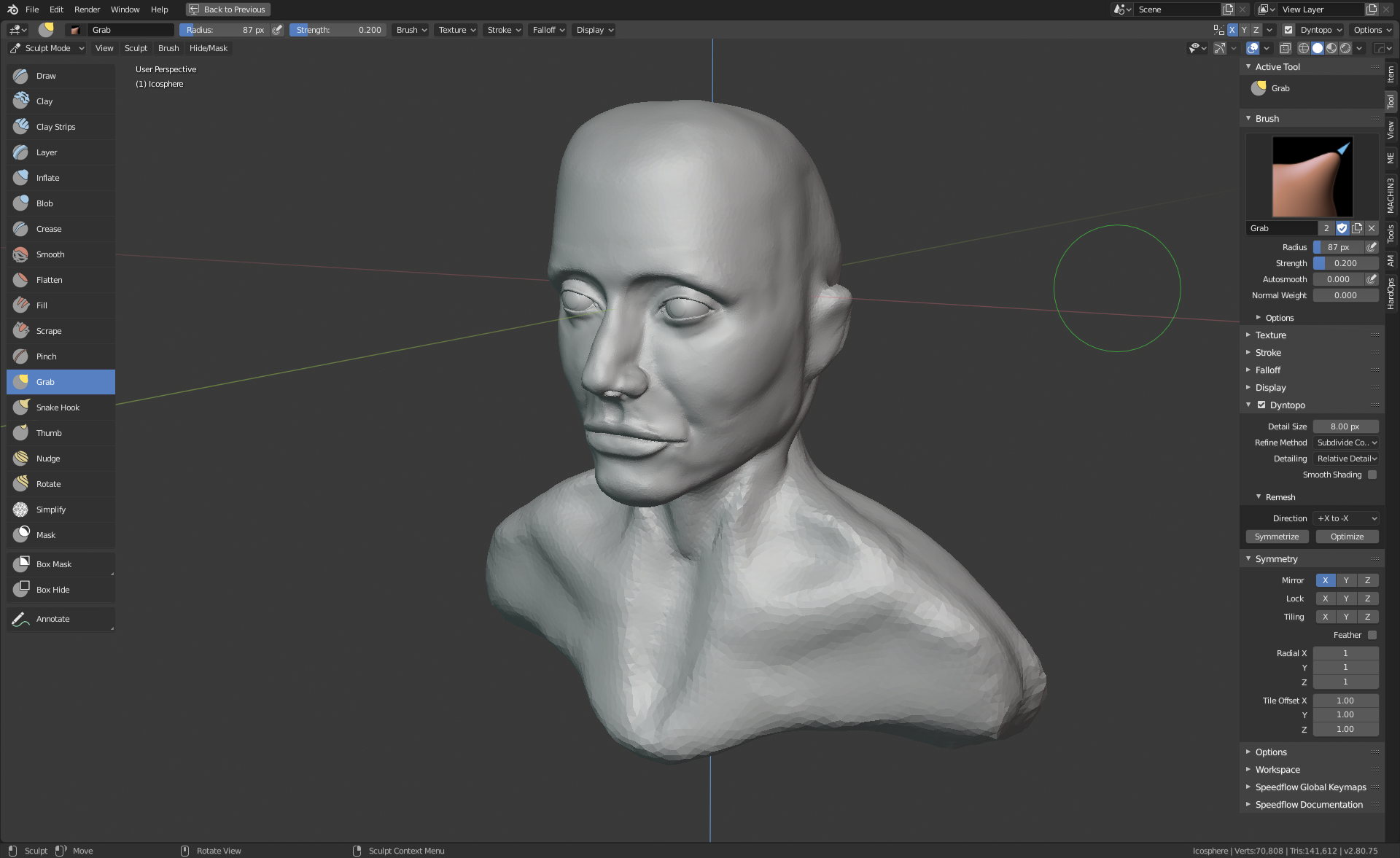Select the Clay Strips brush tool

pos(55,127)
